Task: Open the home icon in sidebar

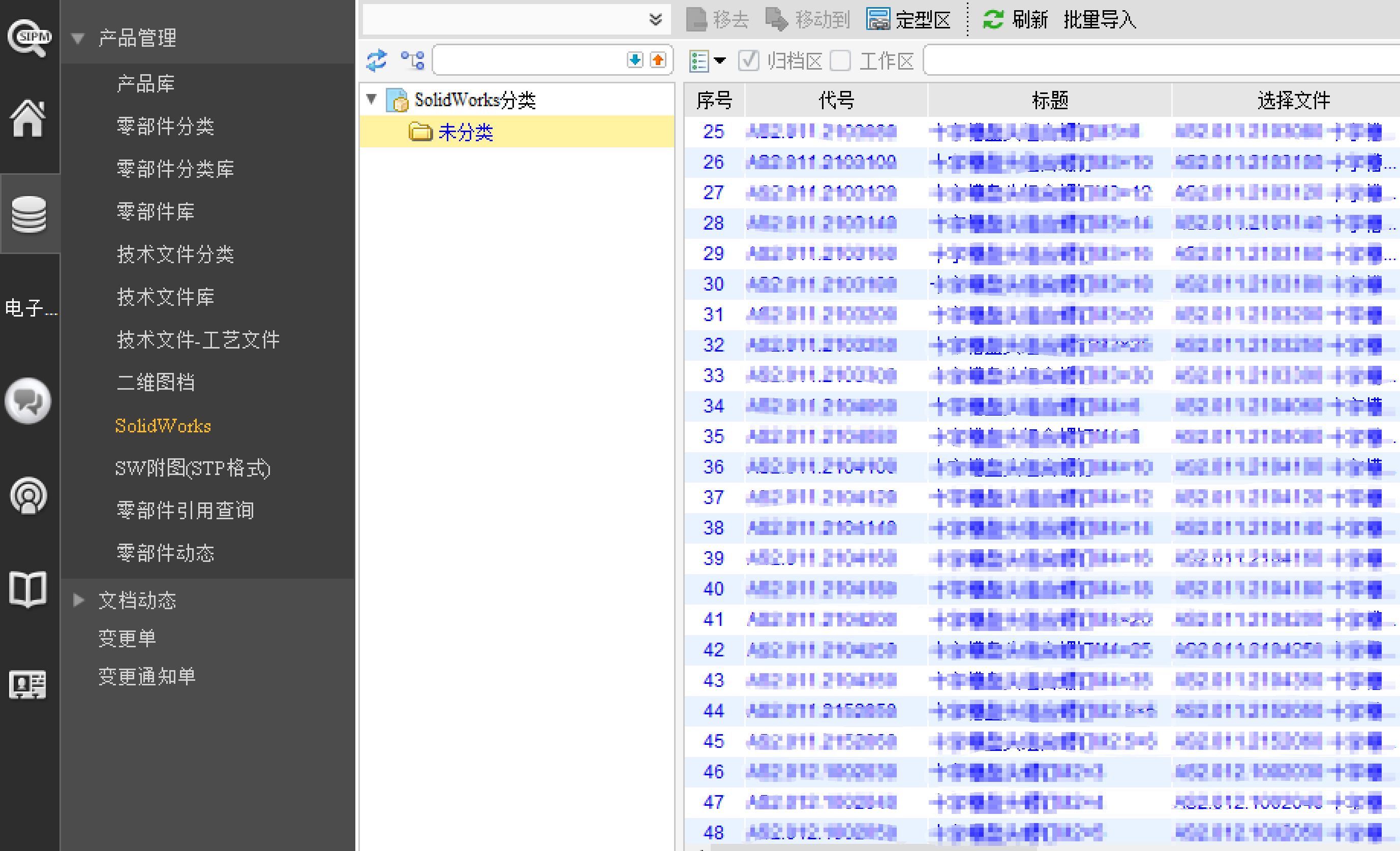Action: [x=28, y=117]
